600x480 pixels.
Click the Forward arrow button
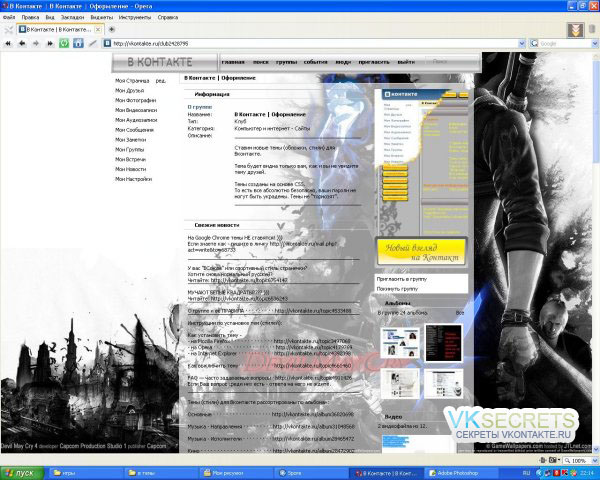36,44
